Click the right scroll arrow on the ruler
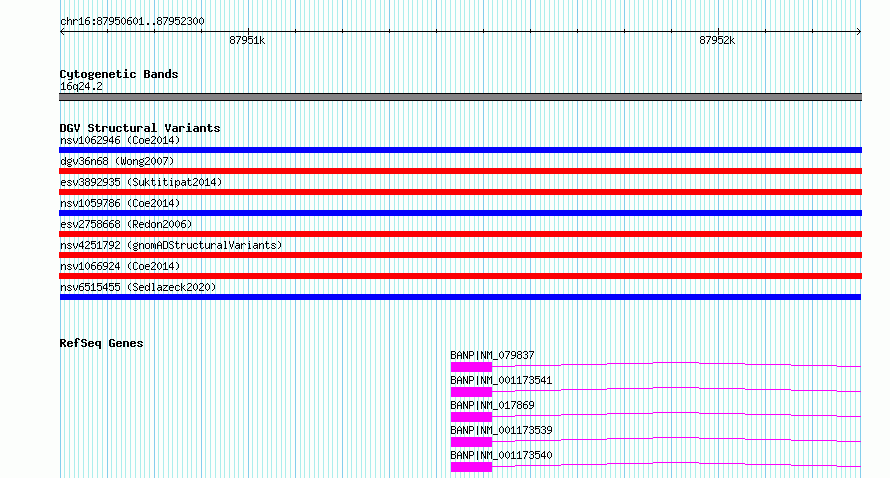Screen dimensions: 890x478 858,32
